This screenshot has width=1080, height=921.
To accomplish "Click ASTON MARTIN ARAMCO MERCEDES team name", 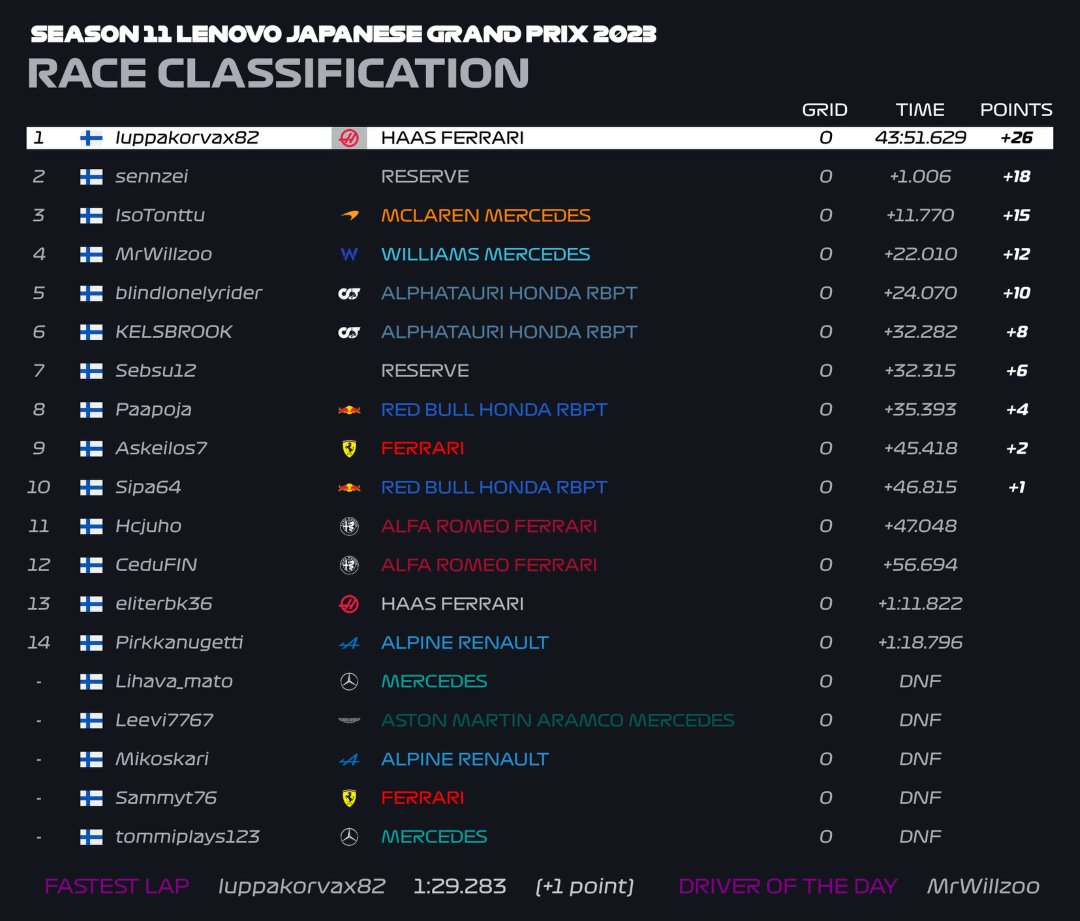I will [x=558, y=721].
